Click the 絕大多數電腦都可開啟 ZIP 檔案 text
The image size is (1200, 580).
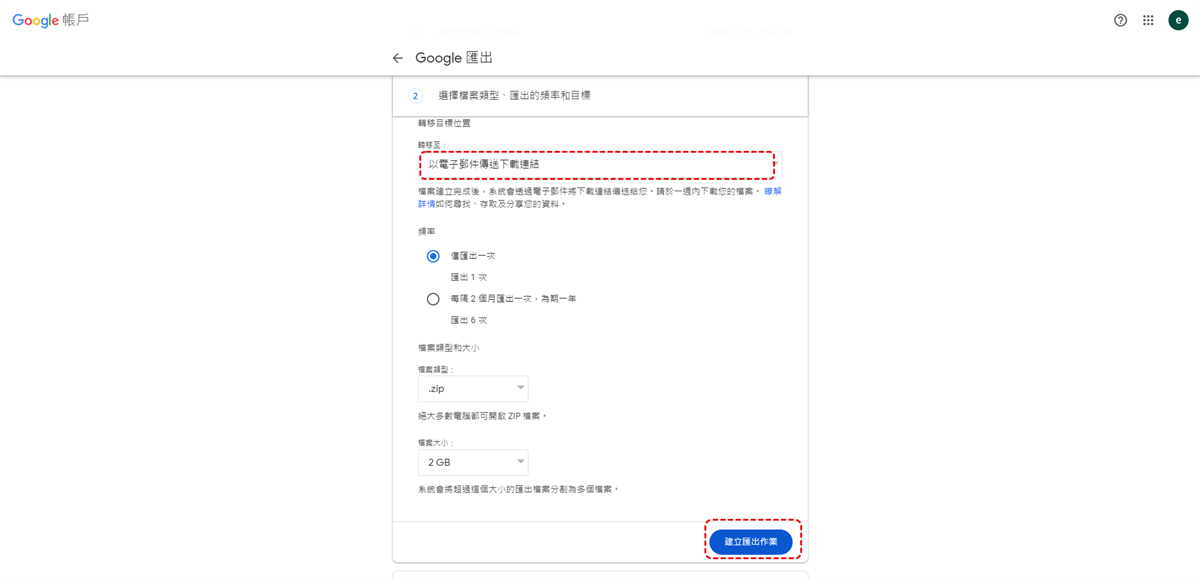[x=483, y=415]
